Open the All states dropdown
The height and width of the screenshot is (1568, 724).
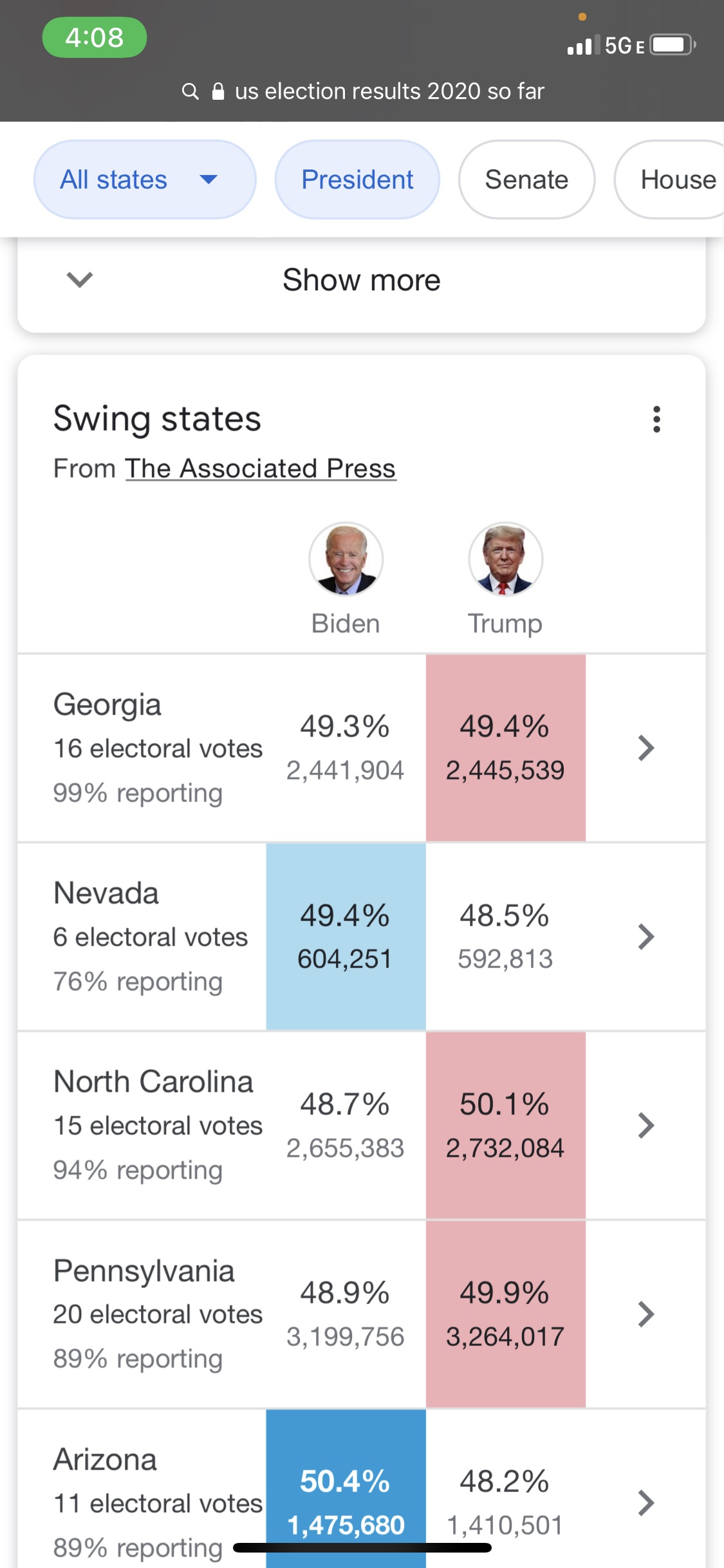[x=144, y=180]
